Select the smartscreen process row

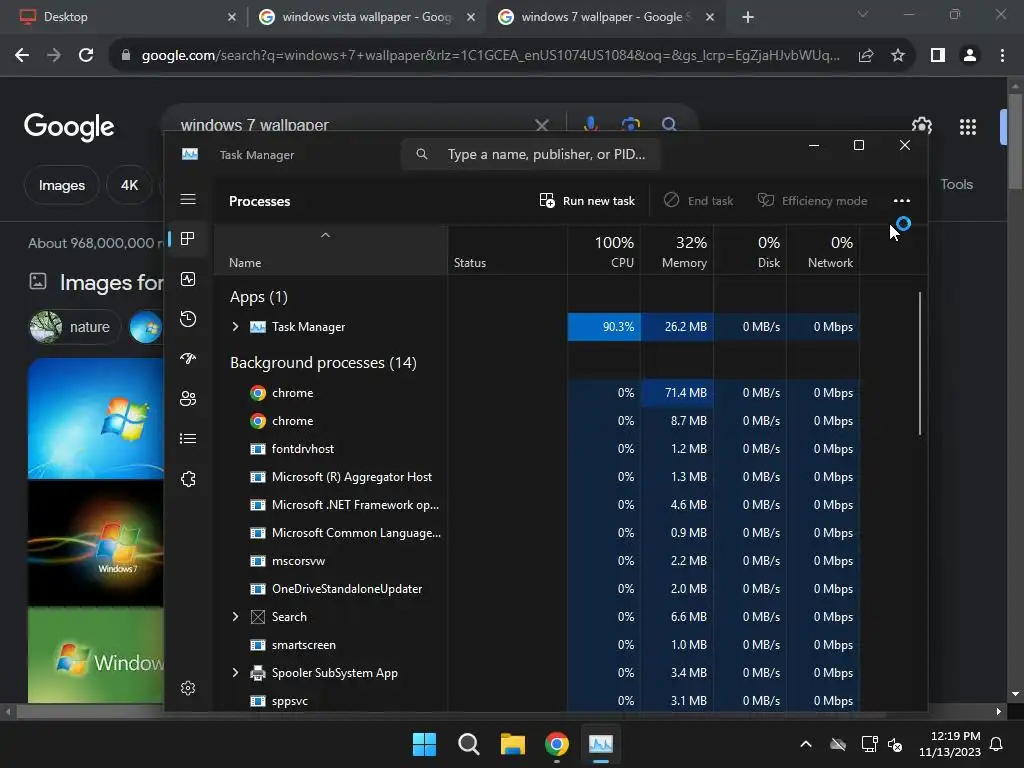coord(537,645)
